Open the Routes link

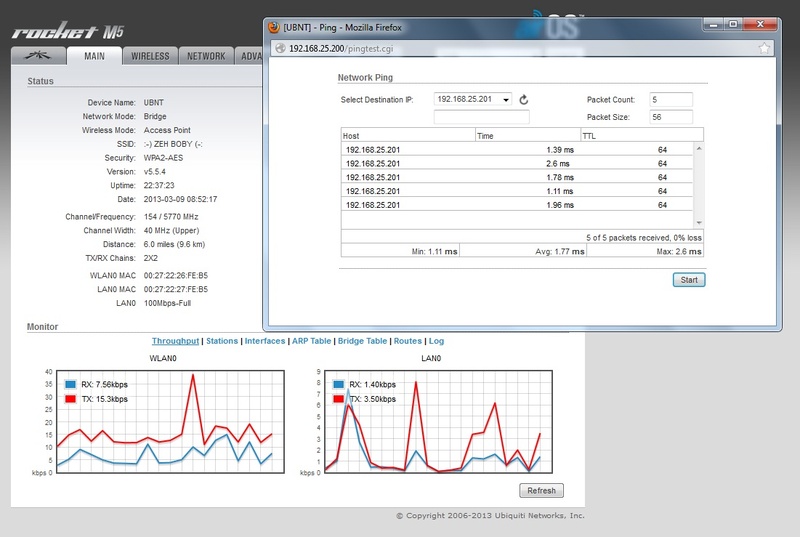tap(408, 341)
